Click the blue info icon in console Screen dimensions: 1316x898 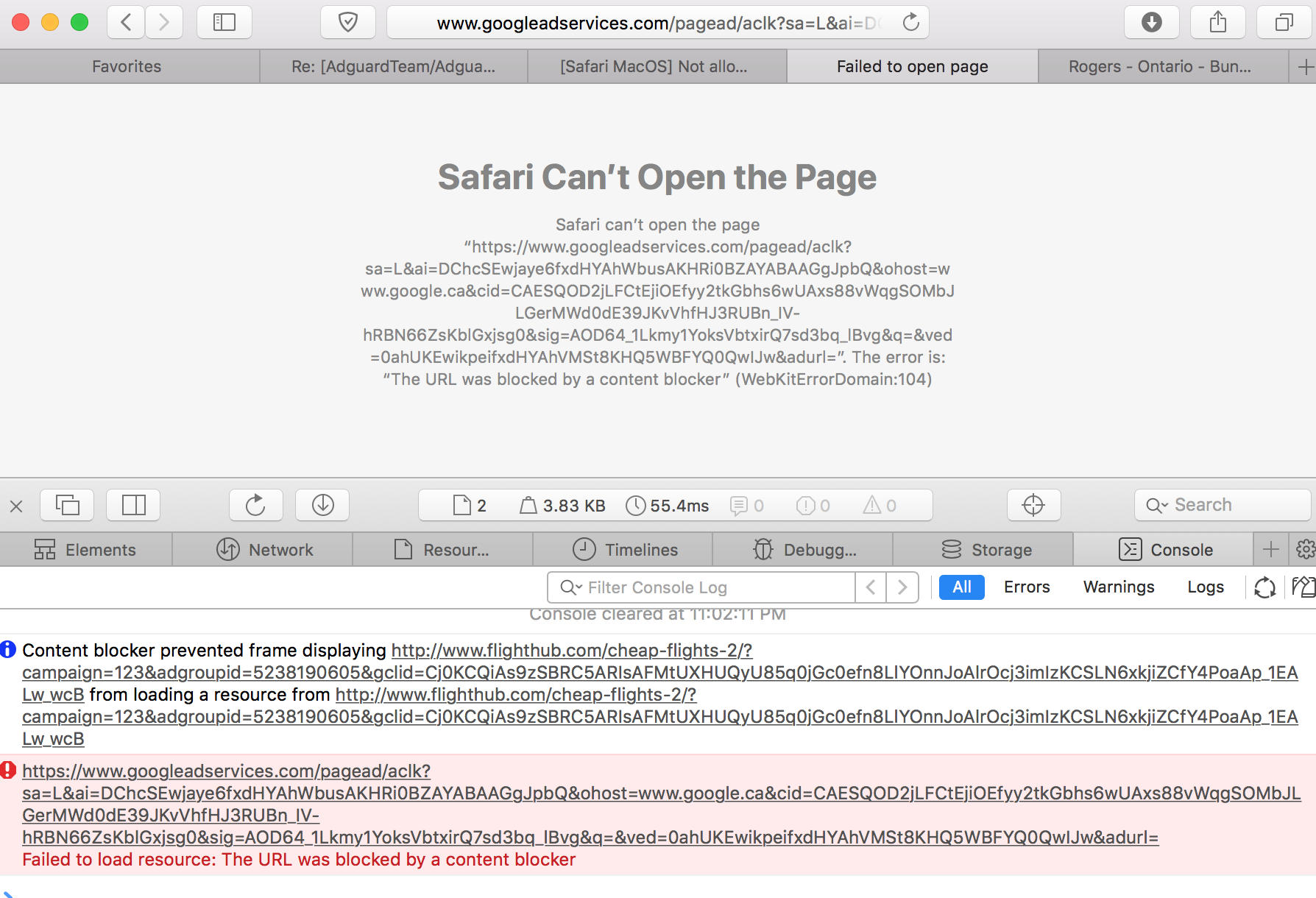(8, 649)
